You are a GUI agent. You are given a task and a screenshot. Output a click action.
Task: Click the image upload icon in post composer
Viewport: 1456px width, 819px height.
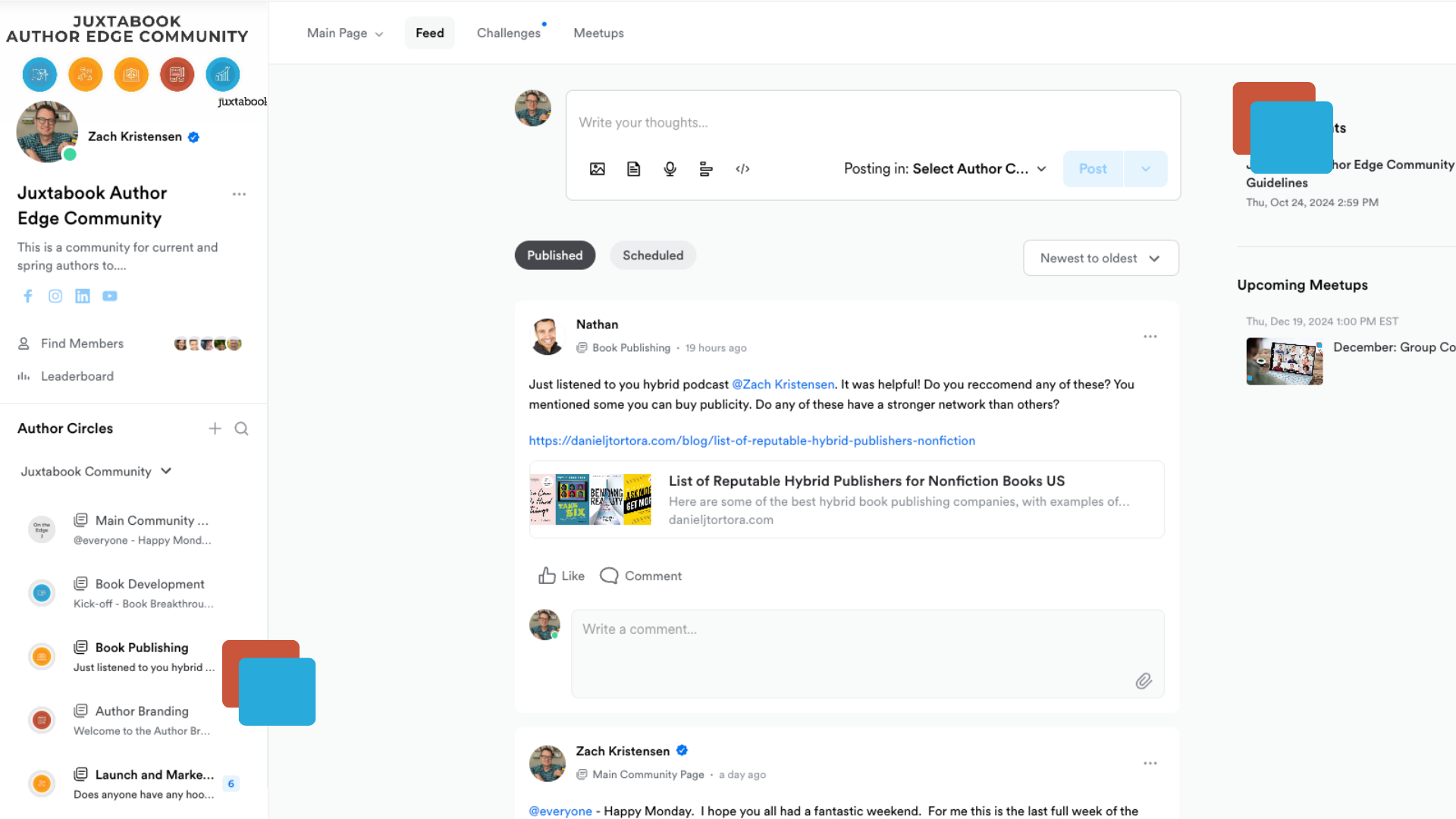[x=598, y=169]
